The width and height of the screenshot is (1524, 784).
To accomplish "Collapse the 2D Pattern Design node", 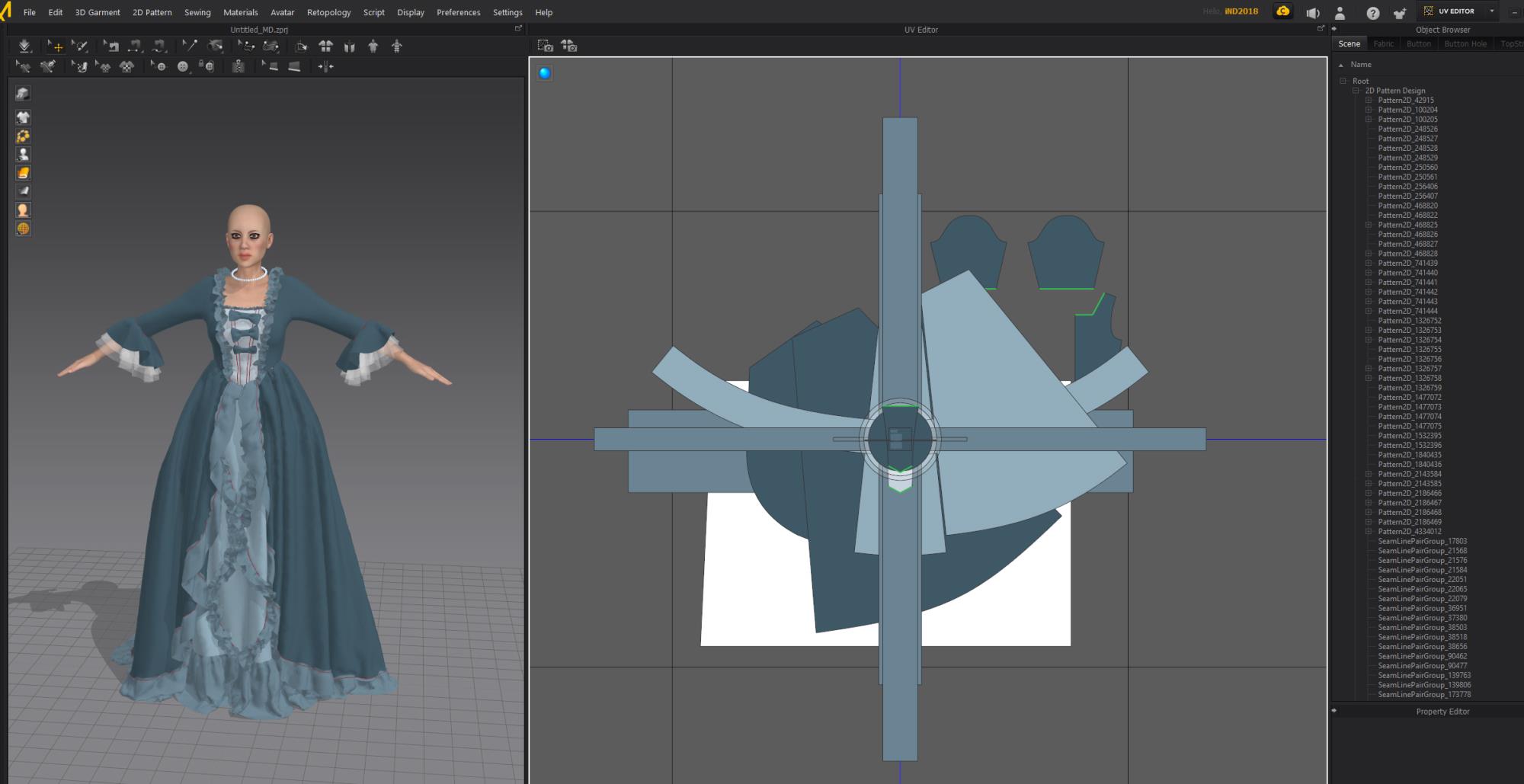I will (x=1356, y=91).
